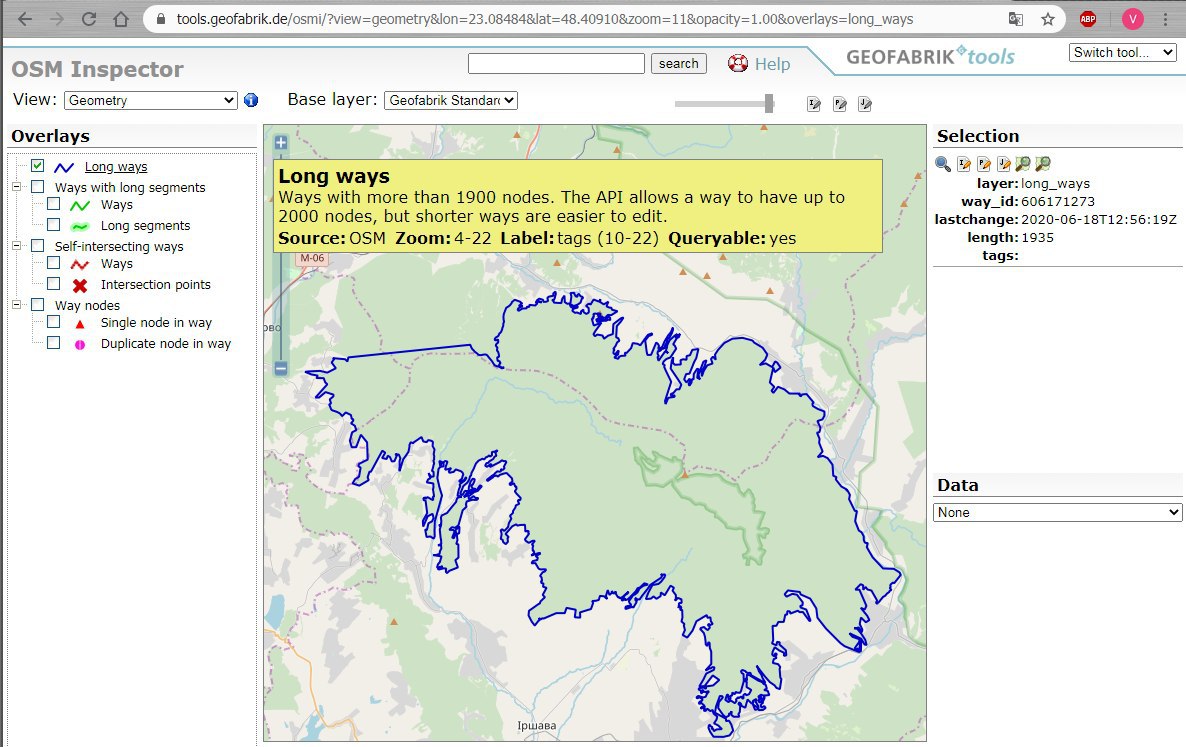Tick the Self-intersecting ways group checkbox
This screenshot has height=747, width=1186.
pos(38,245)
